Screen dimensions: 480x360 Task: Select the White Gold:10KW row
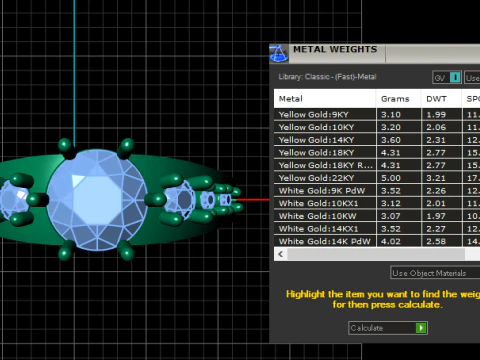(x=377, y=216)
